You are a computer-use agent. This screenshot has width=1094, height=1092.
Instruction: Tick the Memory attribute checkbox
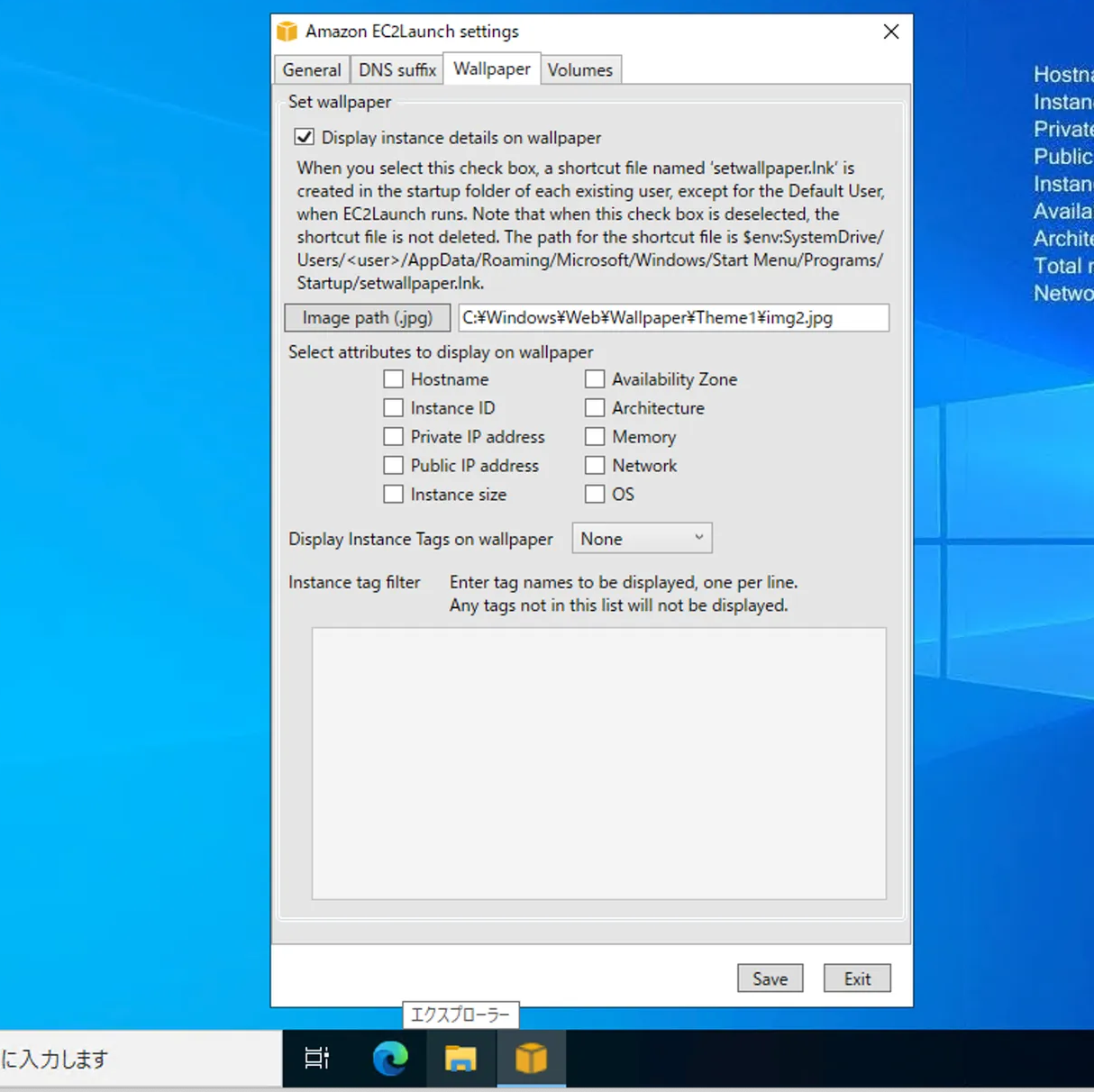point(595,437)
